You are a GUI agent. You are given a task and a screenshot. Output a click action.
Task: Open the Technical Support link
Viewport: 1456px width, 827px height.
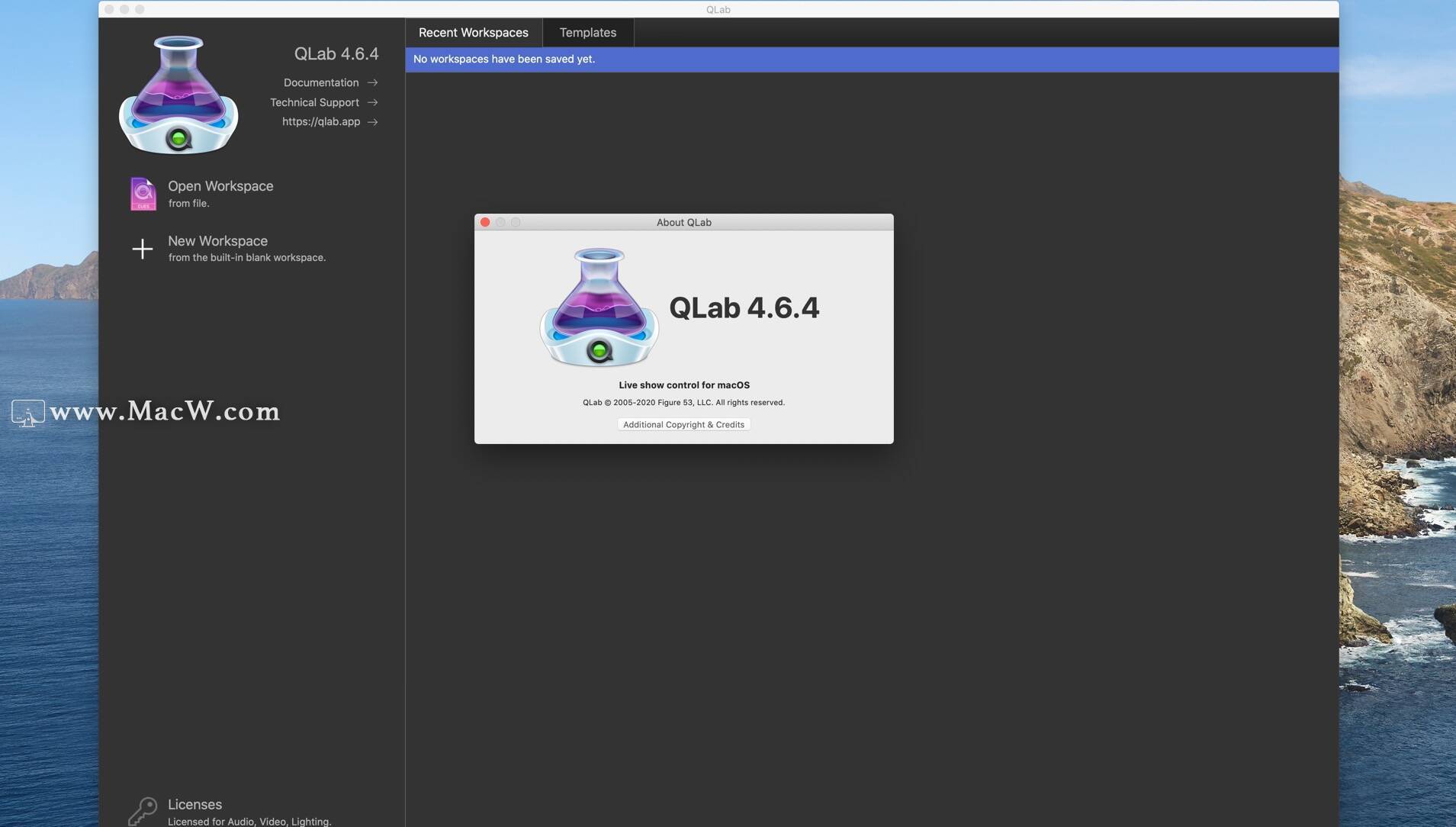(314, 102)
